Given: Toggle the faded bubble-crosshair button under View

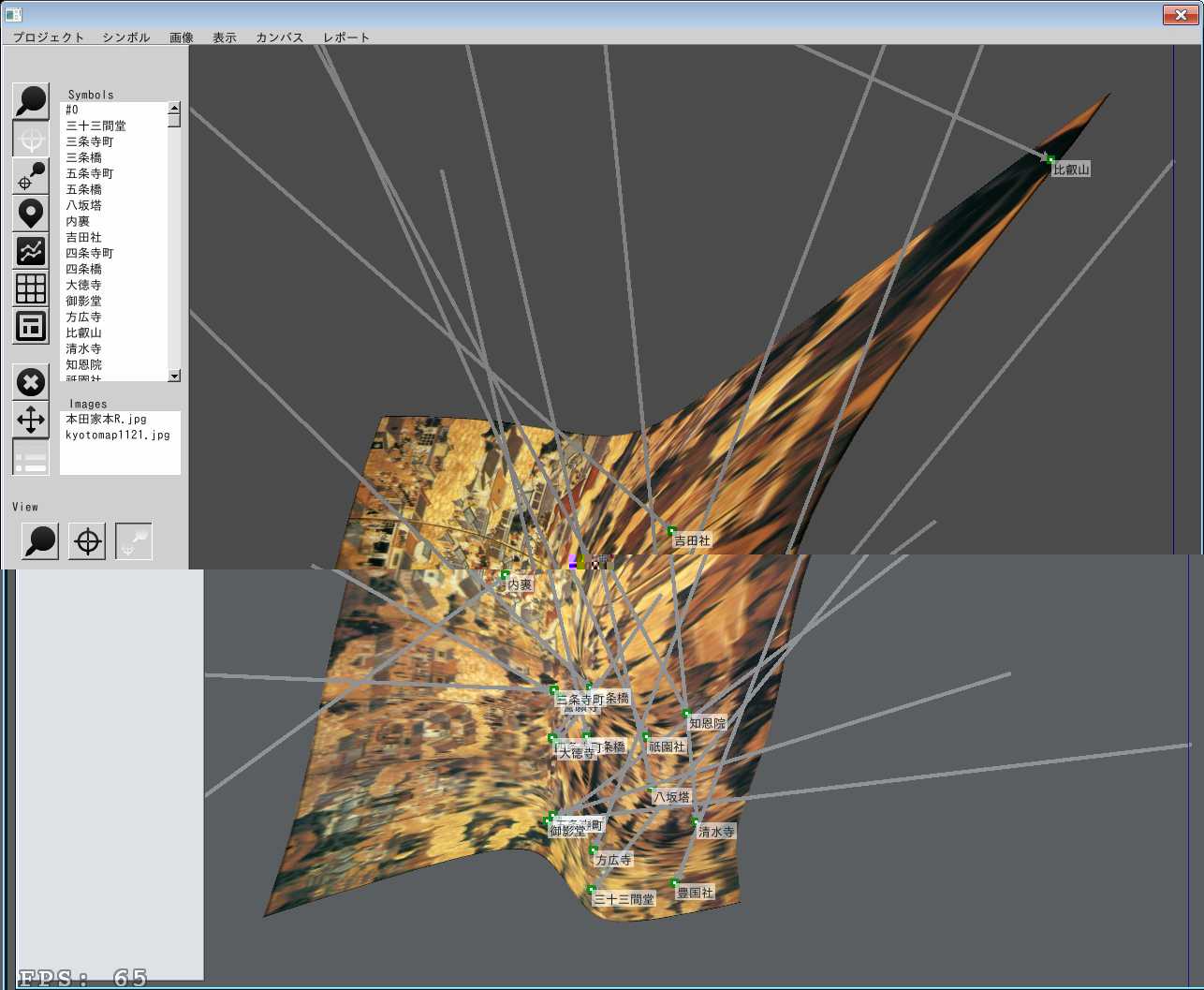Looking at the screenshot, I should coord(134,541).
